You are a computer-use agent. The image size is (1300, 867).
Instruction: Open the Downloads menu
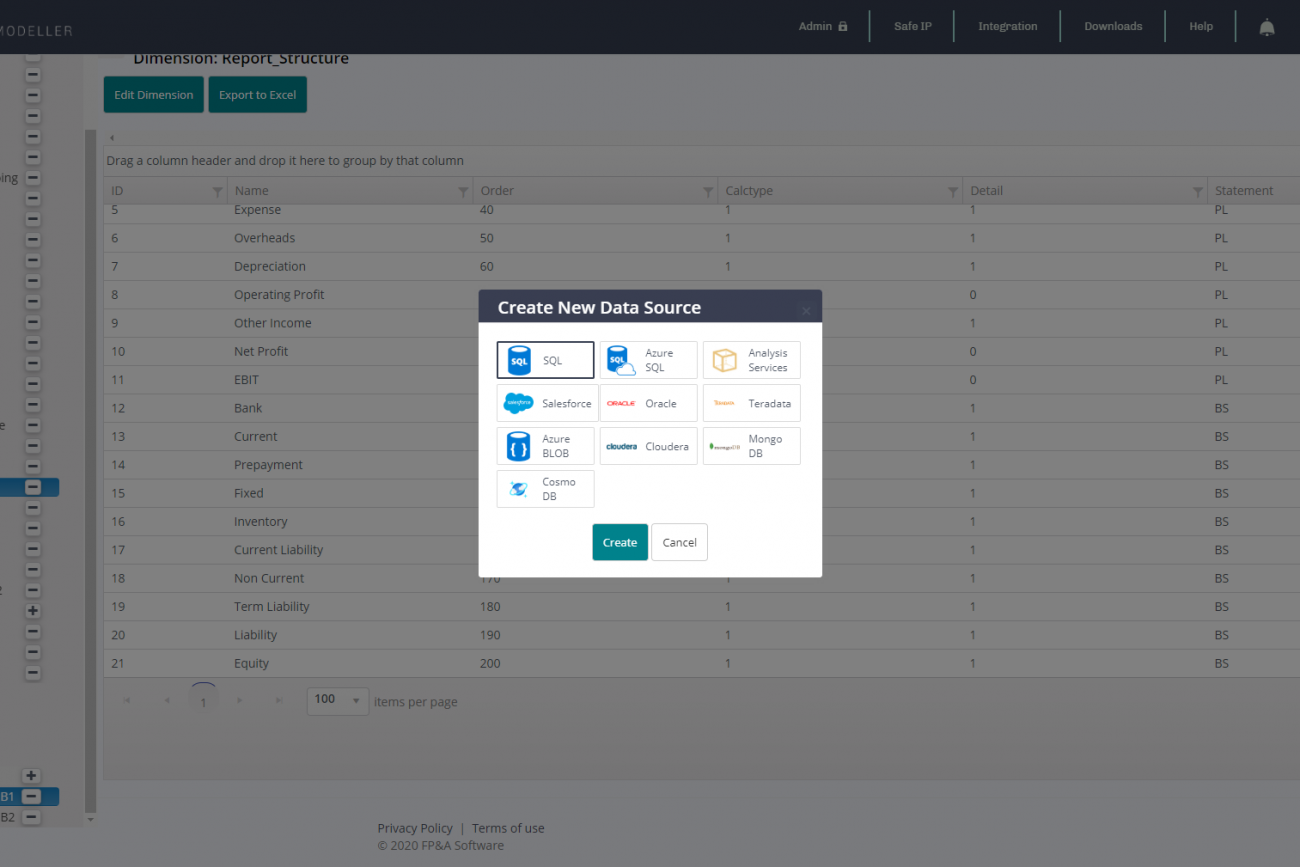[x=1113, y=26]
